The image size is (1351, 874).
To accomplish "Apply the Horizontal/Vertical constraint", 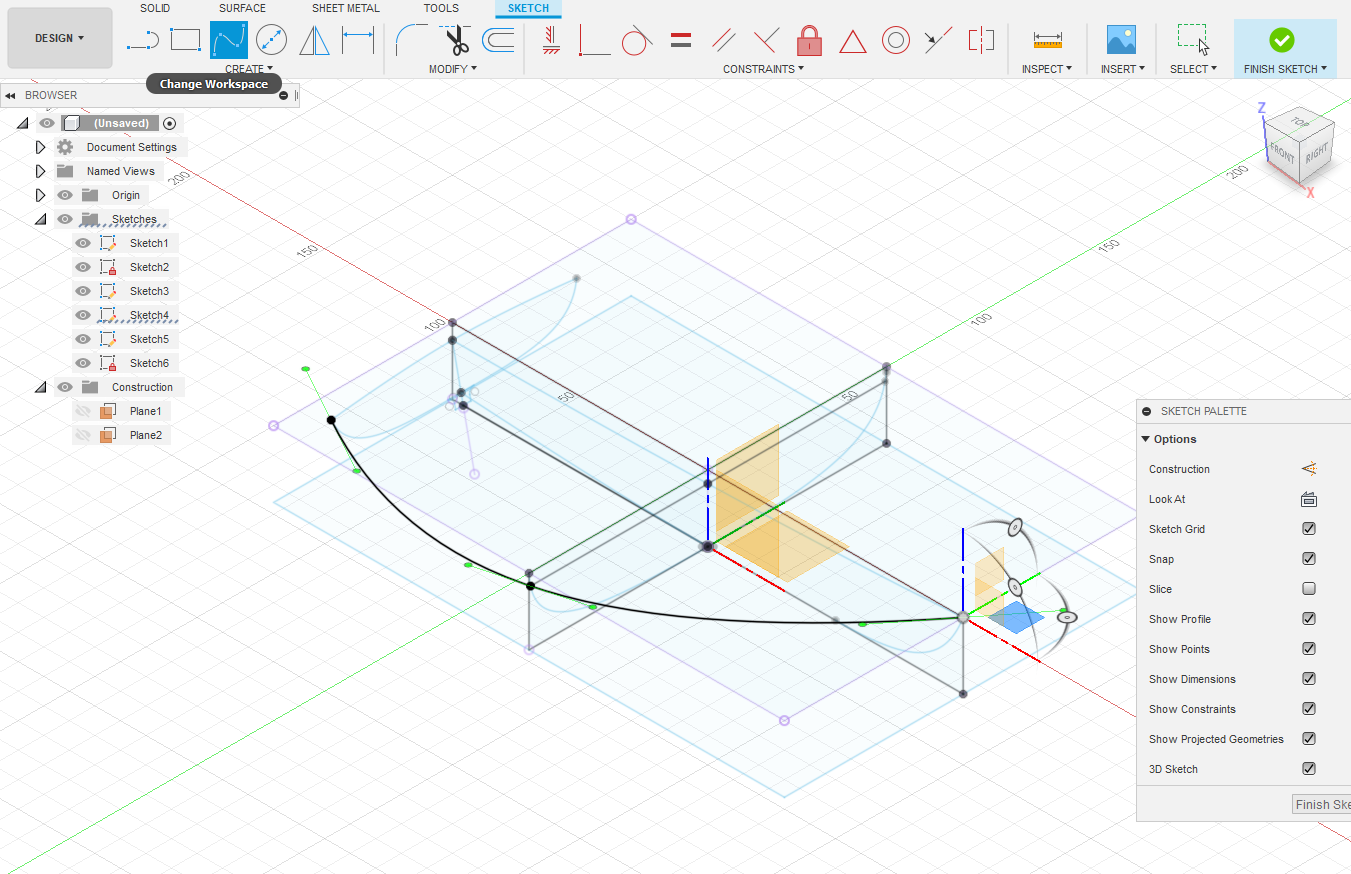I will click(551, 40).
